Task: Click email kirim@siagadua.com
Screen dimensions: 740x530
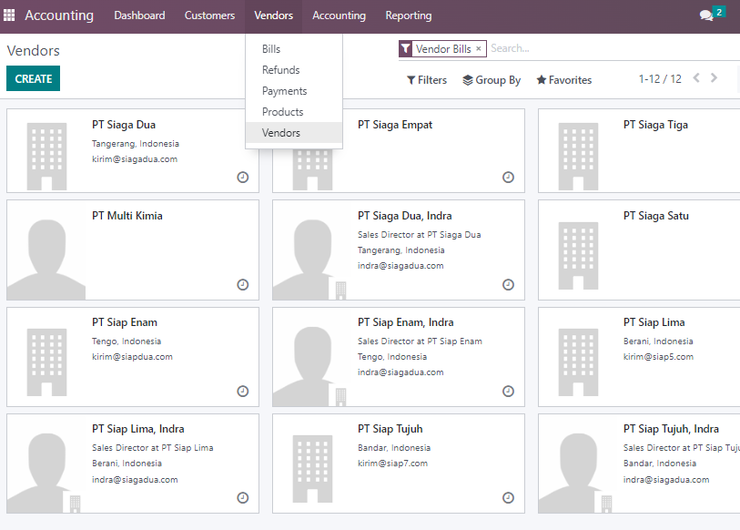Action: (x=135, y=159)
